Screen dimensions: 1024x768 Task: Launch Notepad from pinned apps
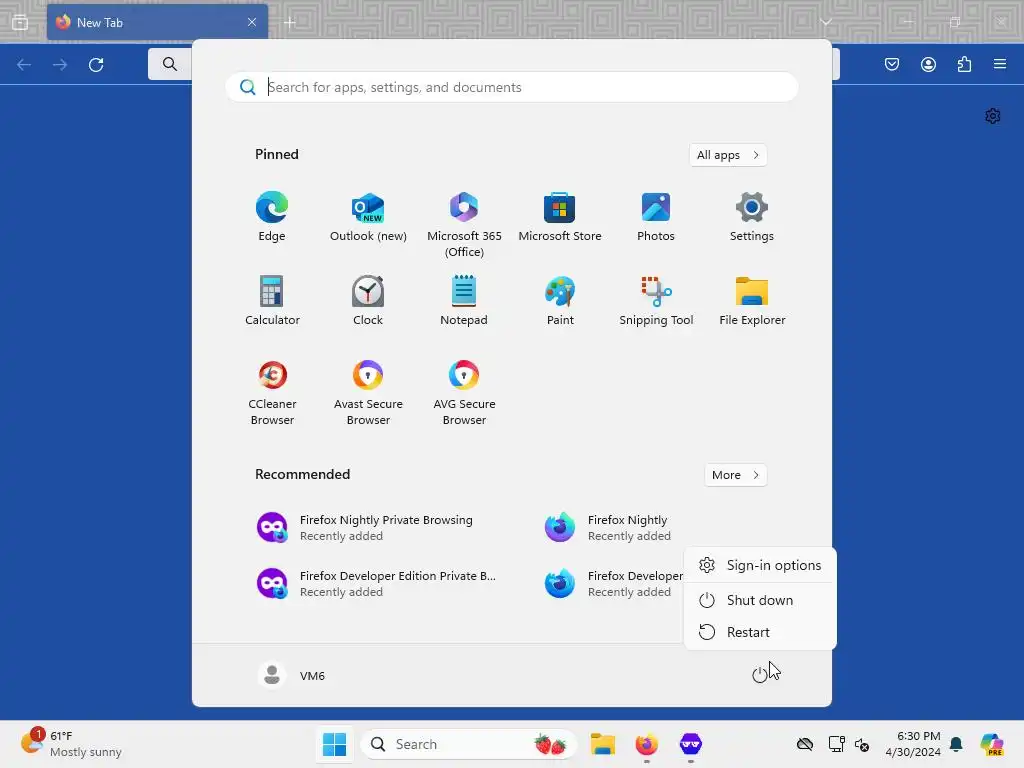(x=464, y=300)
